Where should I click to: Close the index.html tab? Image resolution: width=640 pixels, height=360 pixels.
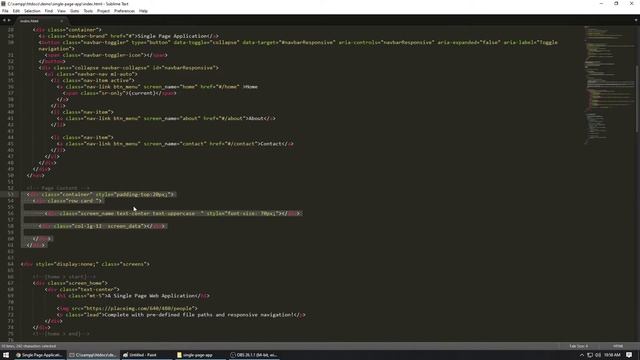62,21
